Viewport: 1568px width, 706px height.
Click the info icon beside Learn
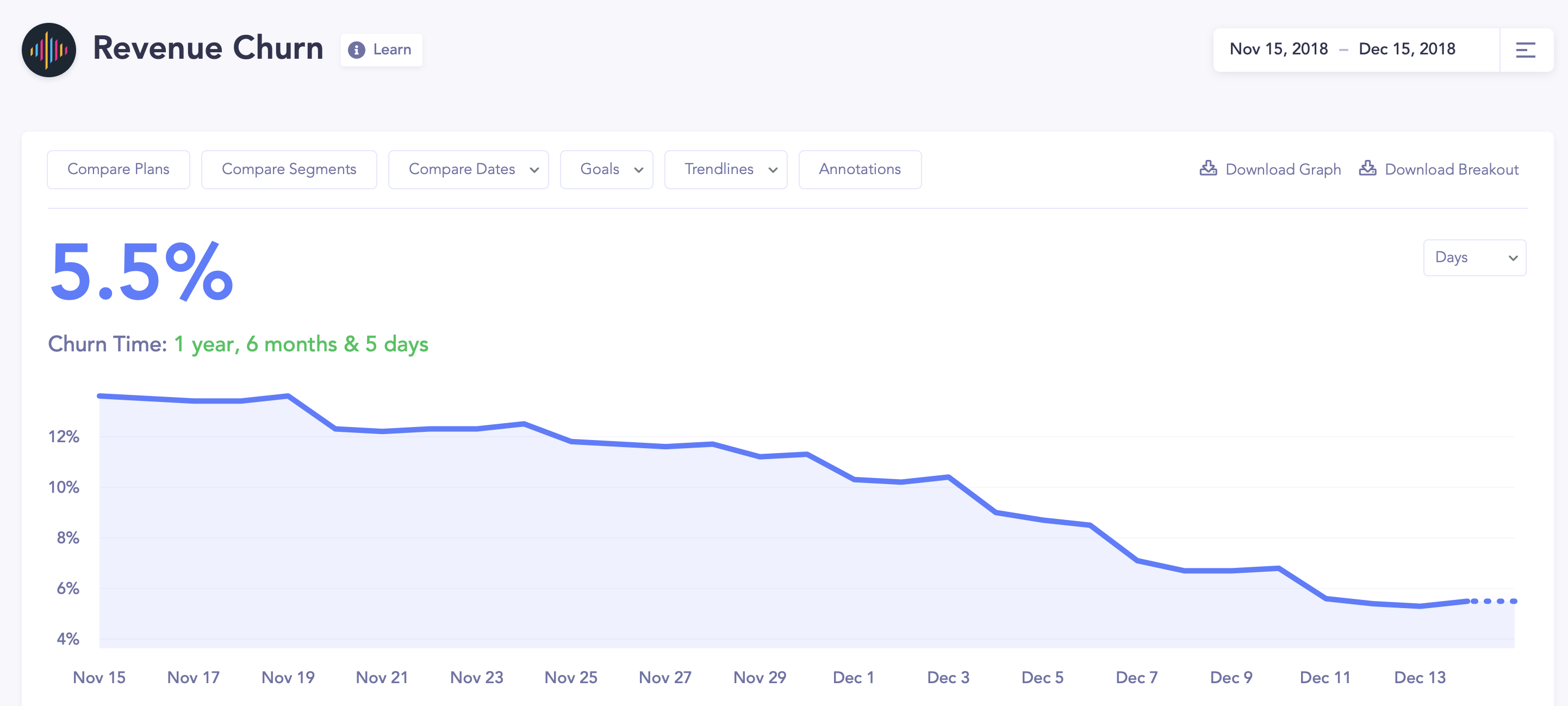[357, 50]
